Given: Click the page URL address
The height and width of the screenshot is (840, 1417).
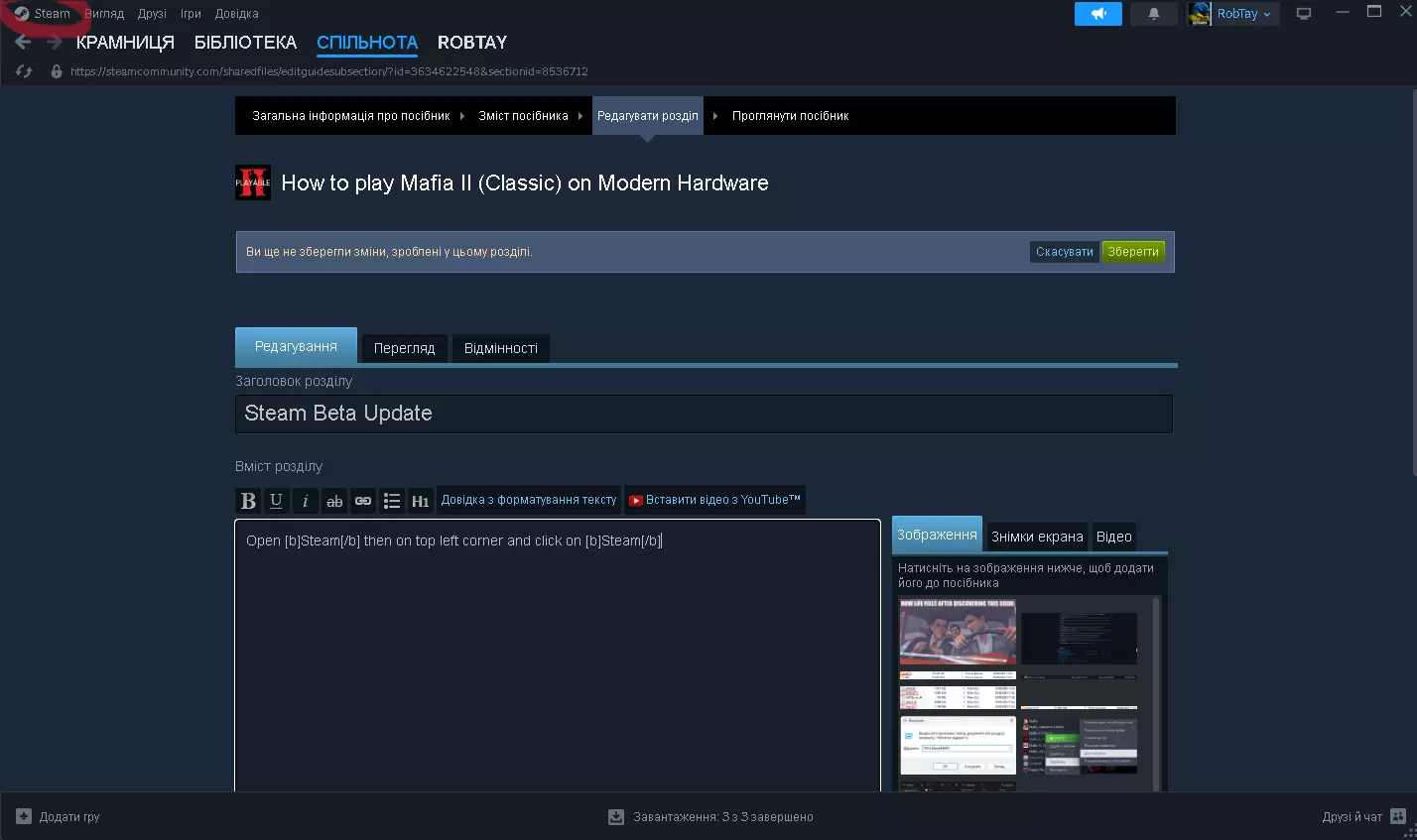Looking at the screenshot, I should tap(329, 71).
